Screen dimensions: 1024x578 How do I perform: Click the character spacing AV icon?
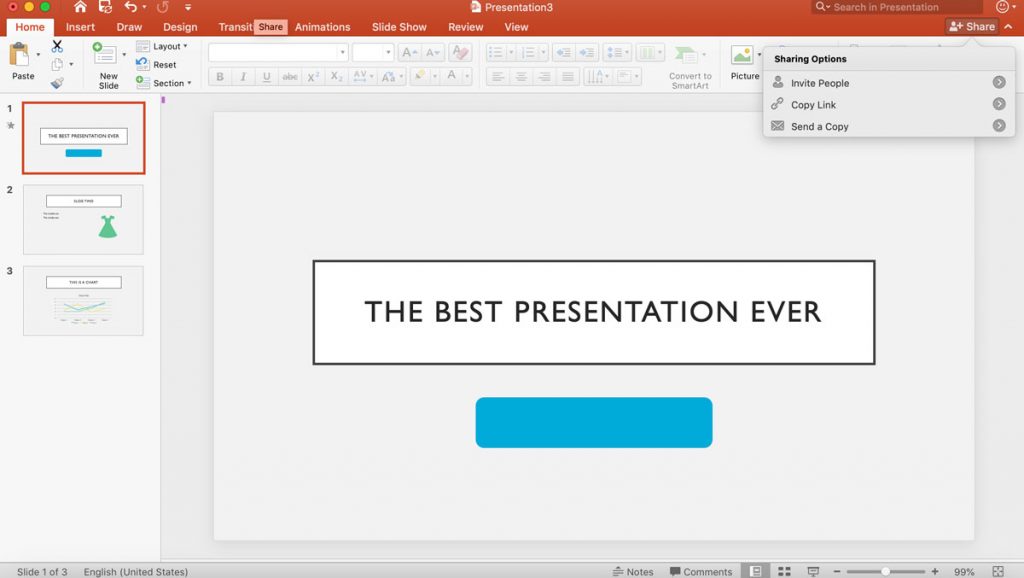click(x=360, y=76)
